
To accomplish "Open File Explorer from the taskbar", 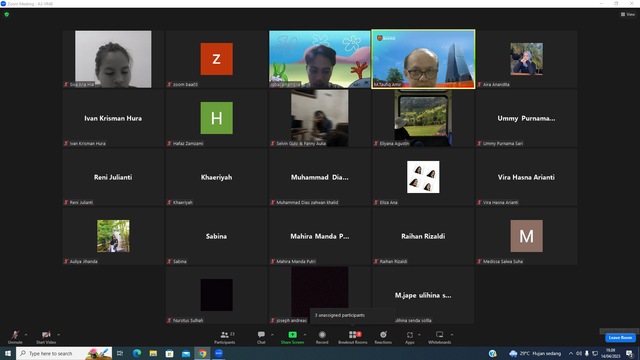I will point(153,353).
